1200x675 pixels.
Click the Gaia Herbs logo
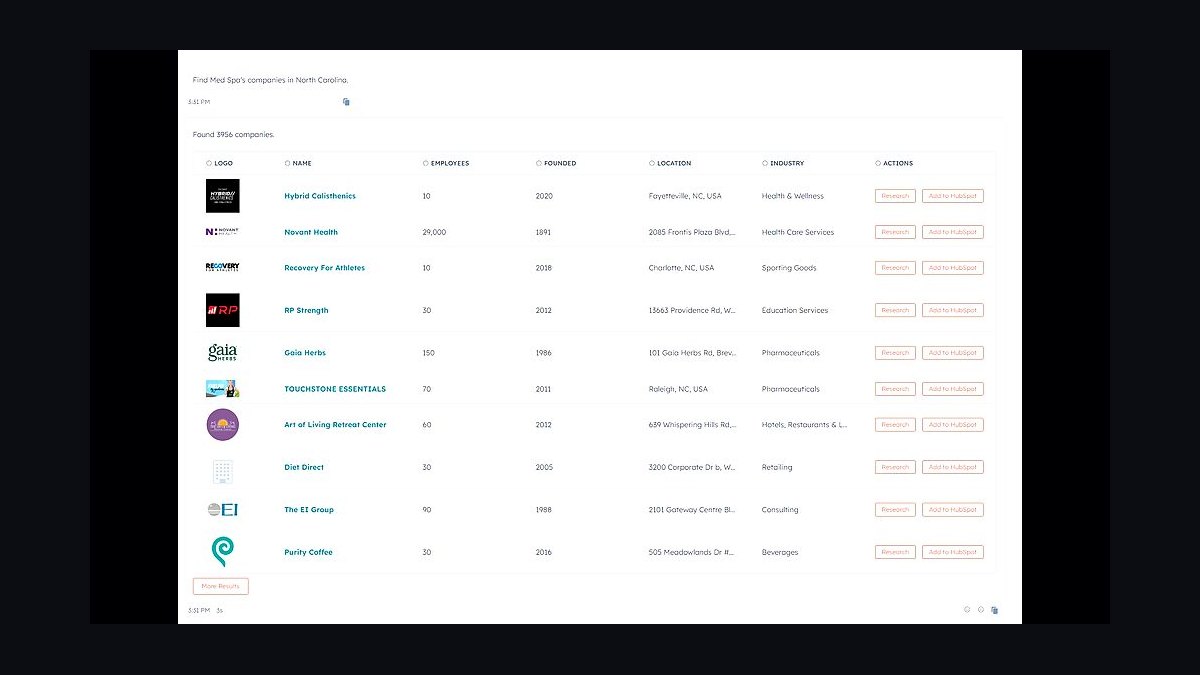[x=223, y=353]
